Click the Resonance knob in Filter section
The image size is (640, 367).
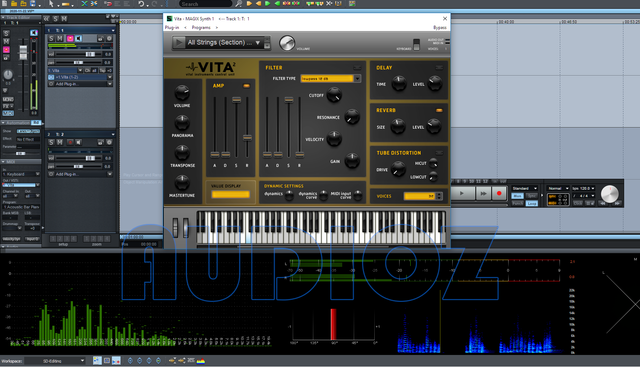(x=352, y=117)
